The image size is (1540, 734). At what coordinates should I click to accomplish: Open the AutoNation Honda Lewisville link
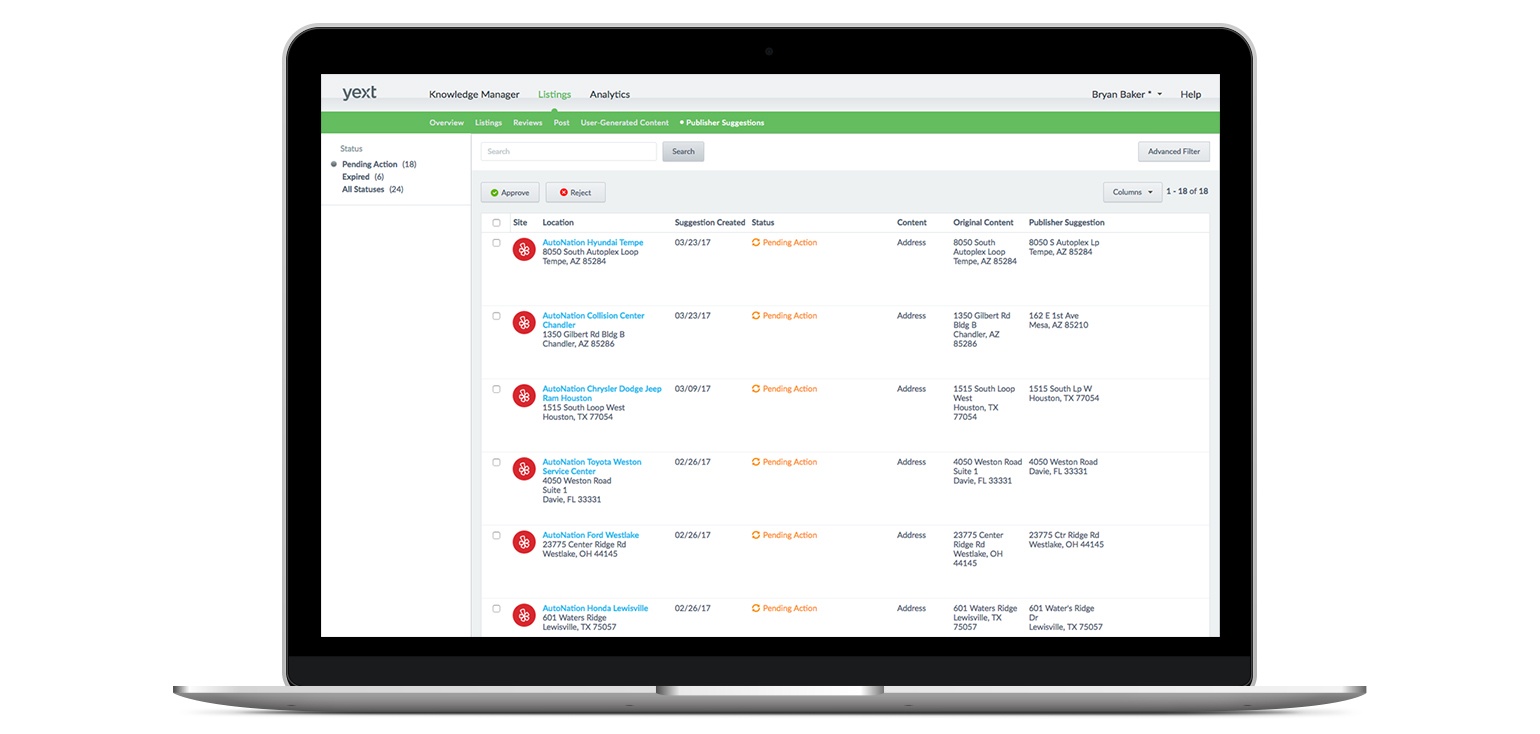coord(595,608)
